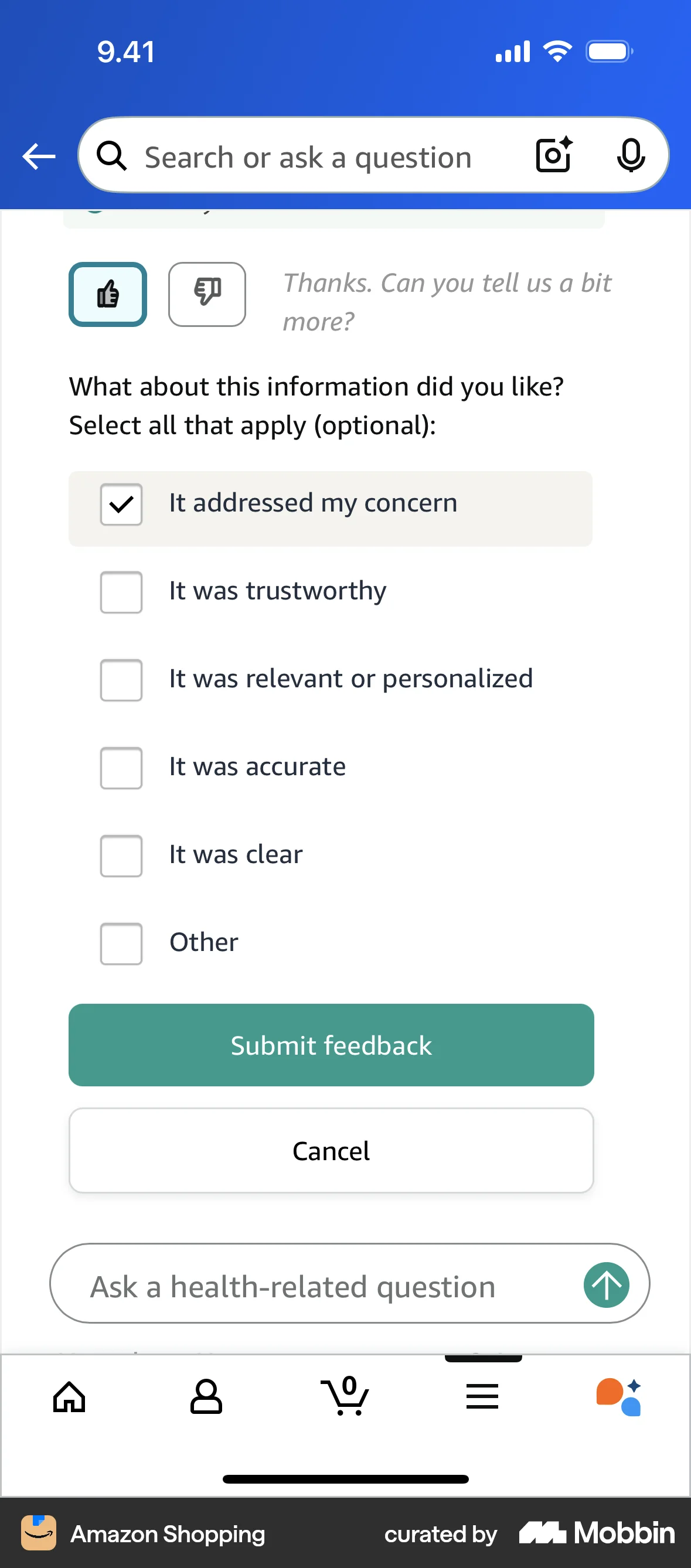Open camera lens search icon
This screenshot has width=691, height=1568.
[553, 156]
